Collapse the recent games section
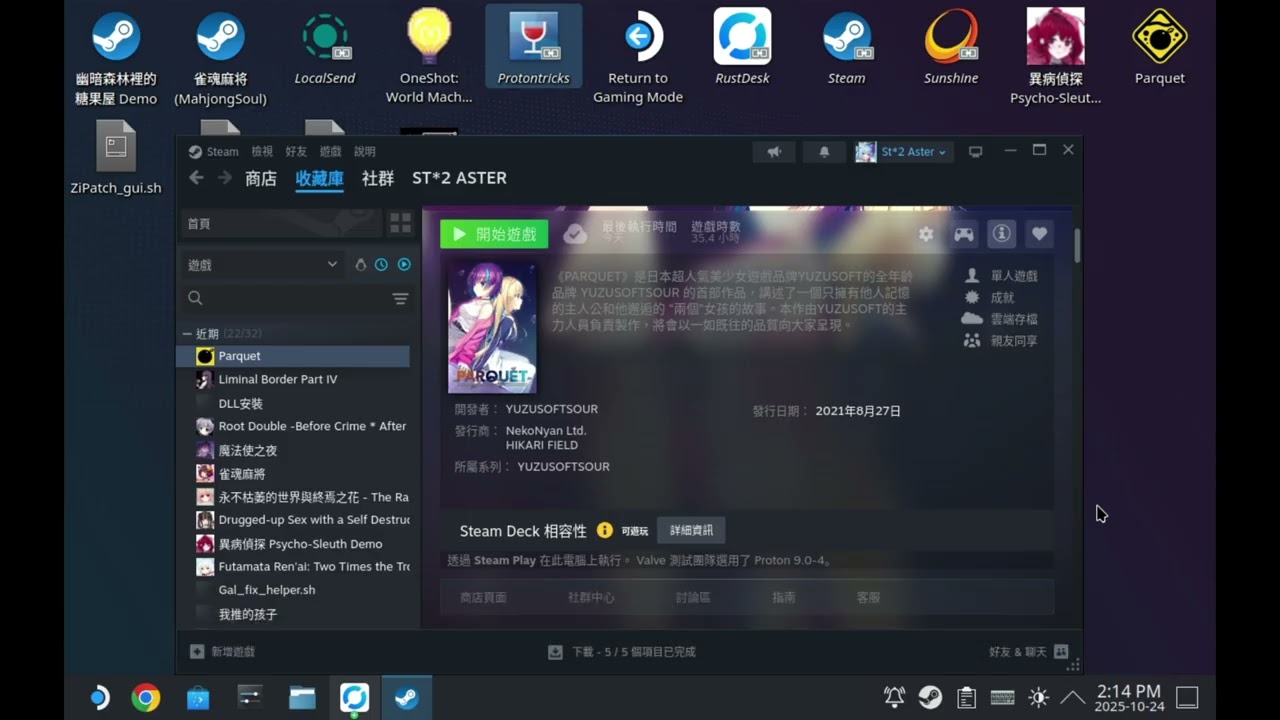This screenshot has width=1280, height=720. [x=187, y=333]
